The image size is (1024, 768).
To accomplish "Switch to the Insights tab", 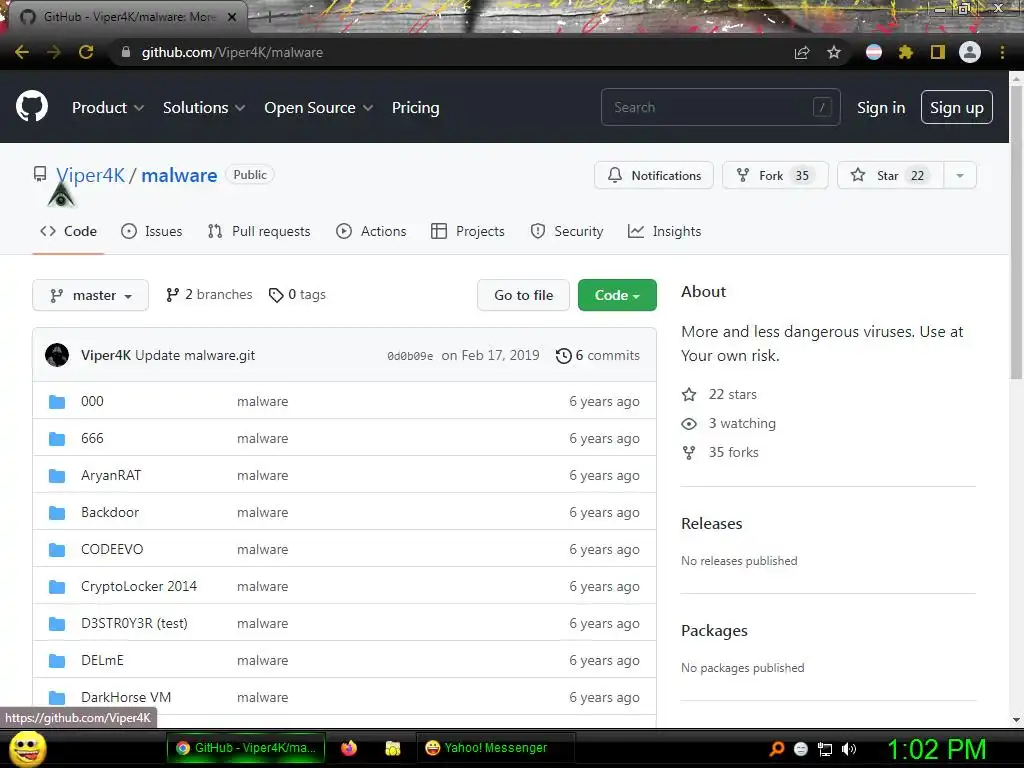I will pyautogui.click(x=664, y=231).
